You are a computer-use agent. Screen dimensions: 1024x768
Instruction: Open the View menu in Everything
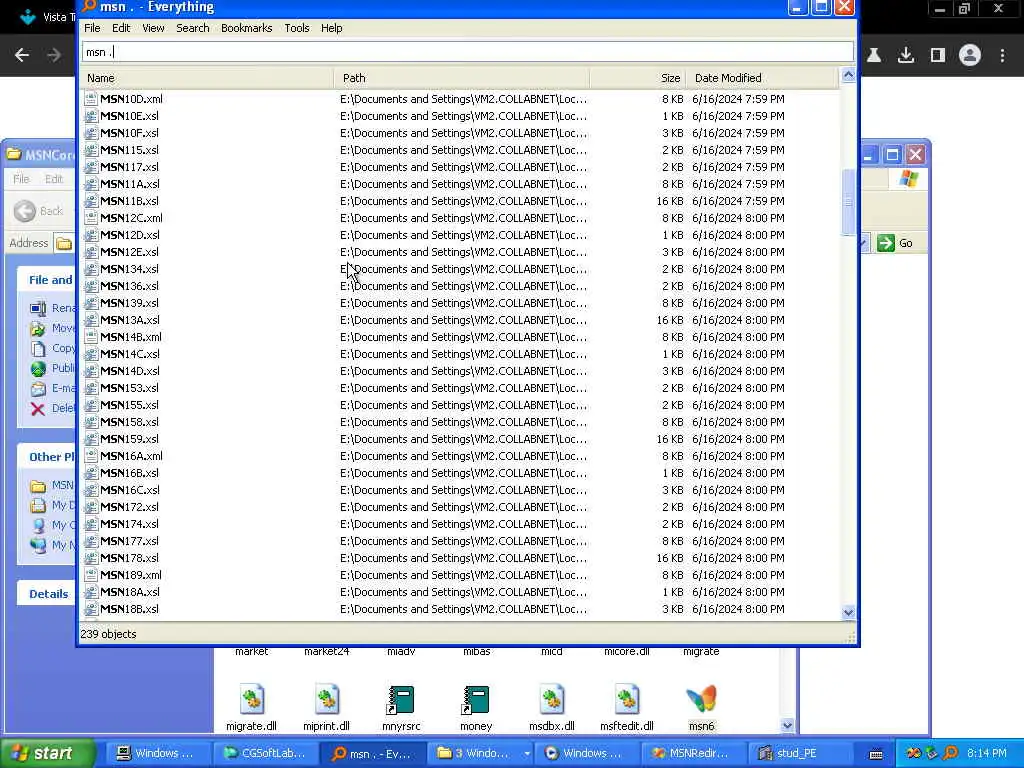pos(153,28)
